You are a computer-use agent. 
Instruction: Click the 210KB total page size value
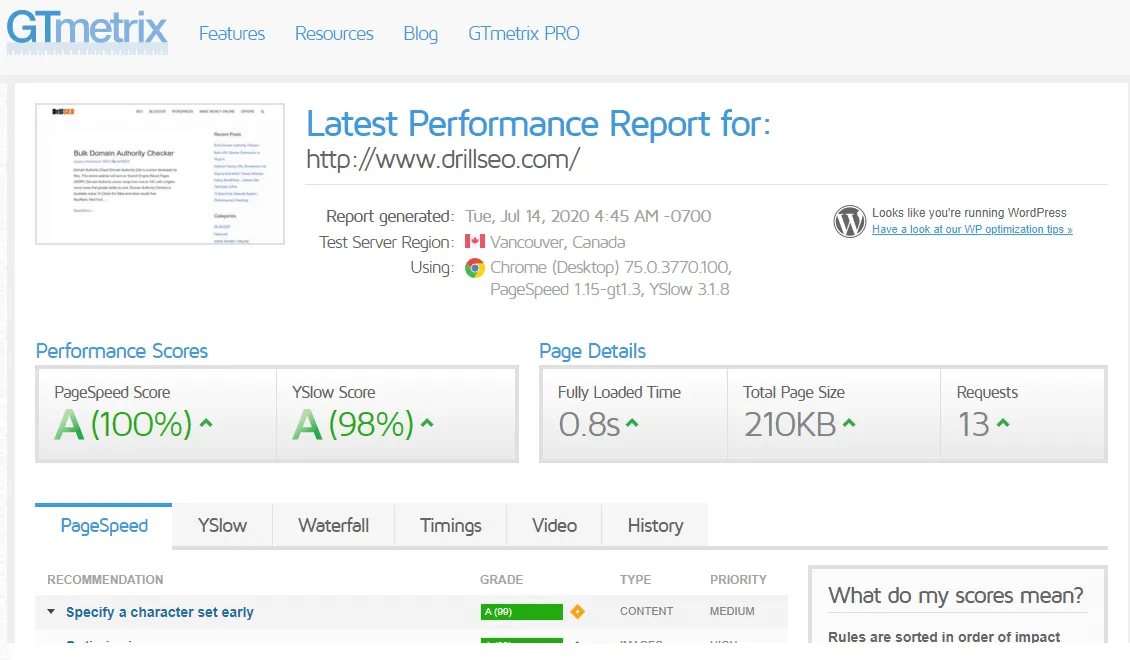790,424
